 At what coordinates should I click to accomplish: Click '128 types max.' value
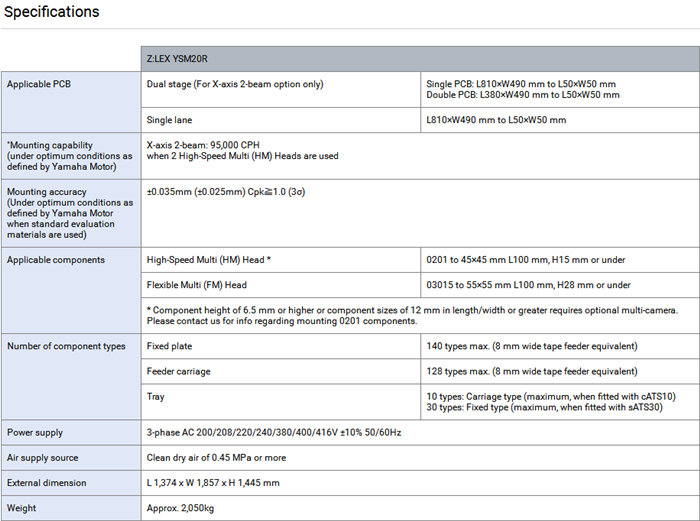click(x=532, y=371)
